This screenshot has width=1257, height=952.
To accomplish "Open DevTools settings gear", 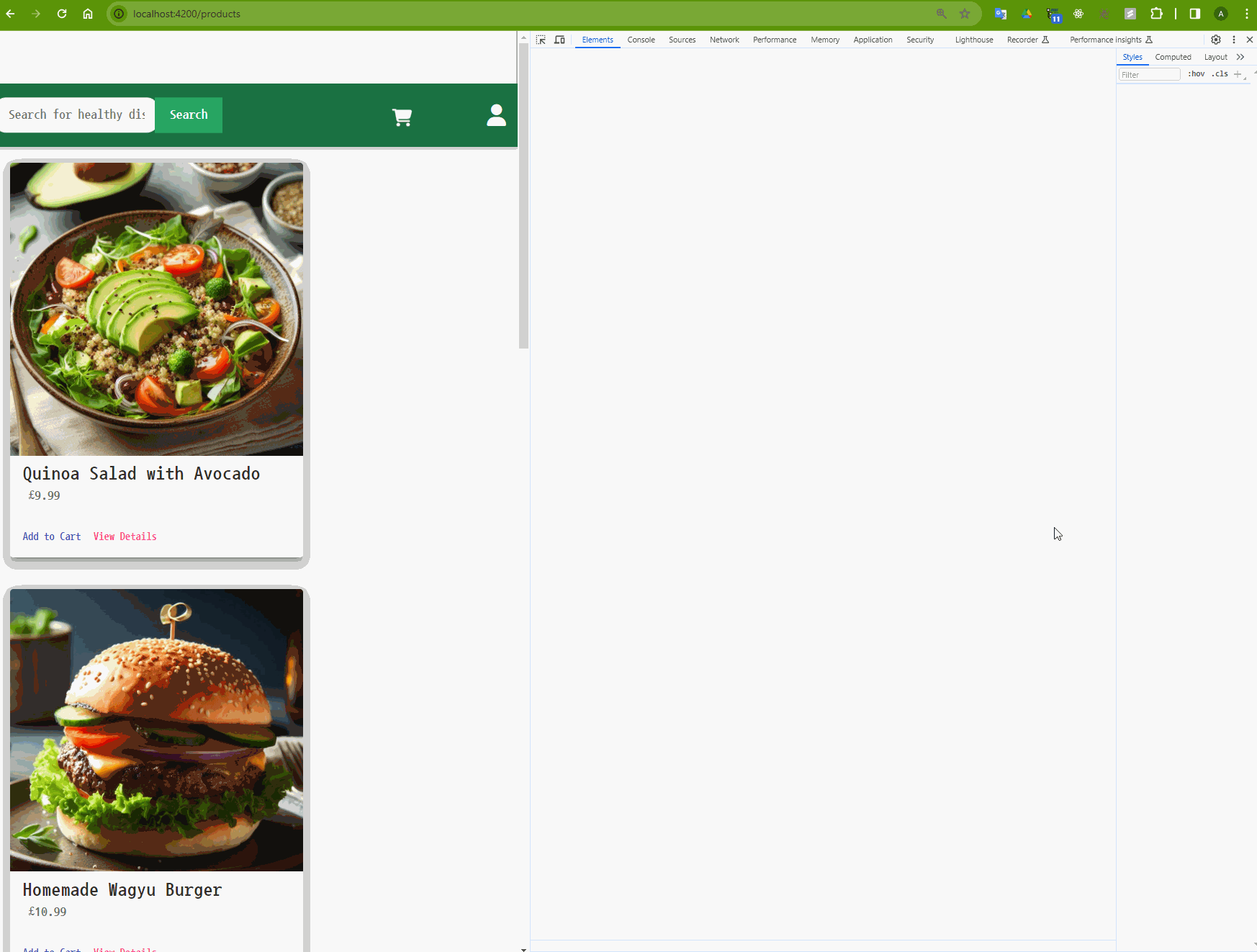I will (1216, 40).
